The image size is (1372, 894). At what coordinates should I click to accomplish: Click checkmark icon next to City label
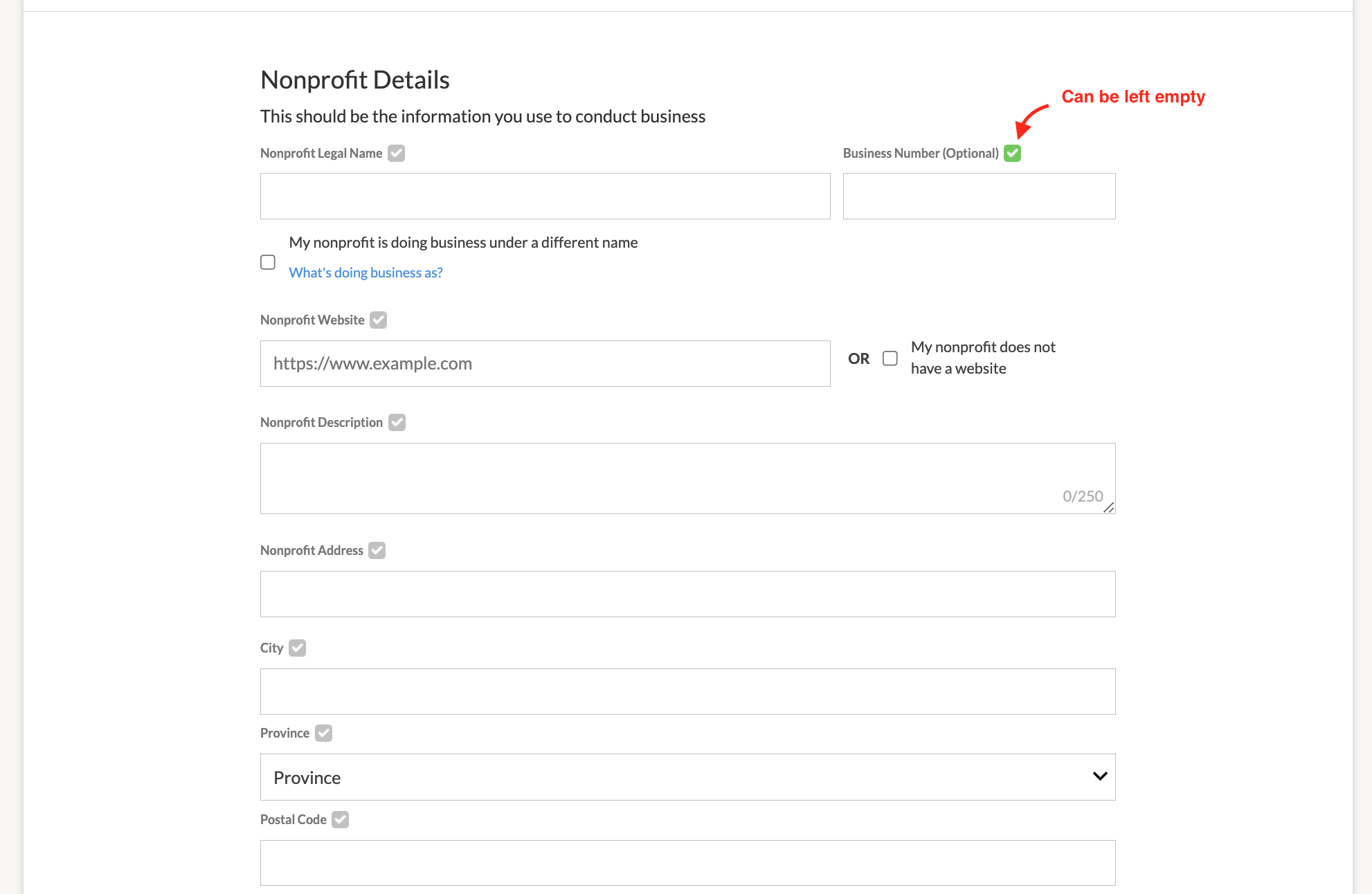297,648
